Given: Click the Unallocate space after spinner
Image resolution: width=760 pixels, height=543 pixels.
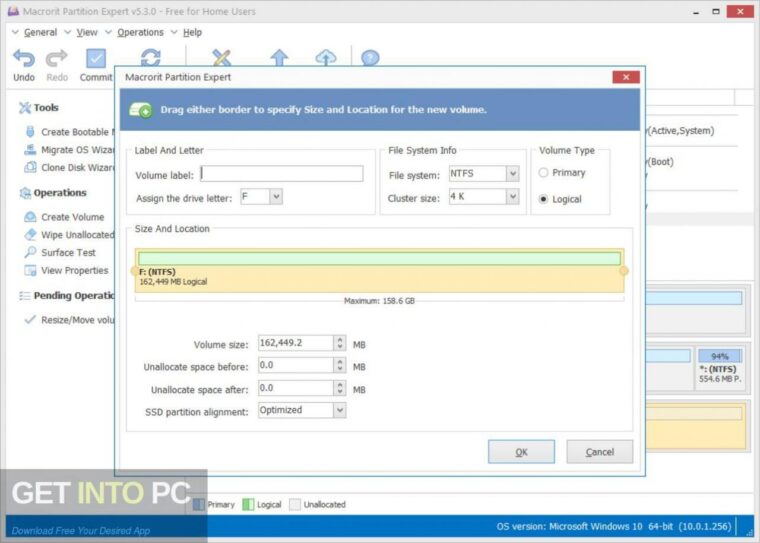Looking at the screenshot, I should pos(340,388).
